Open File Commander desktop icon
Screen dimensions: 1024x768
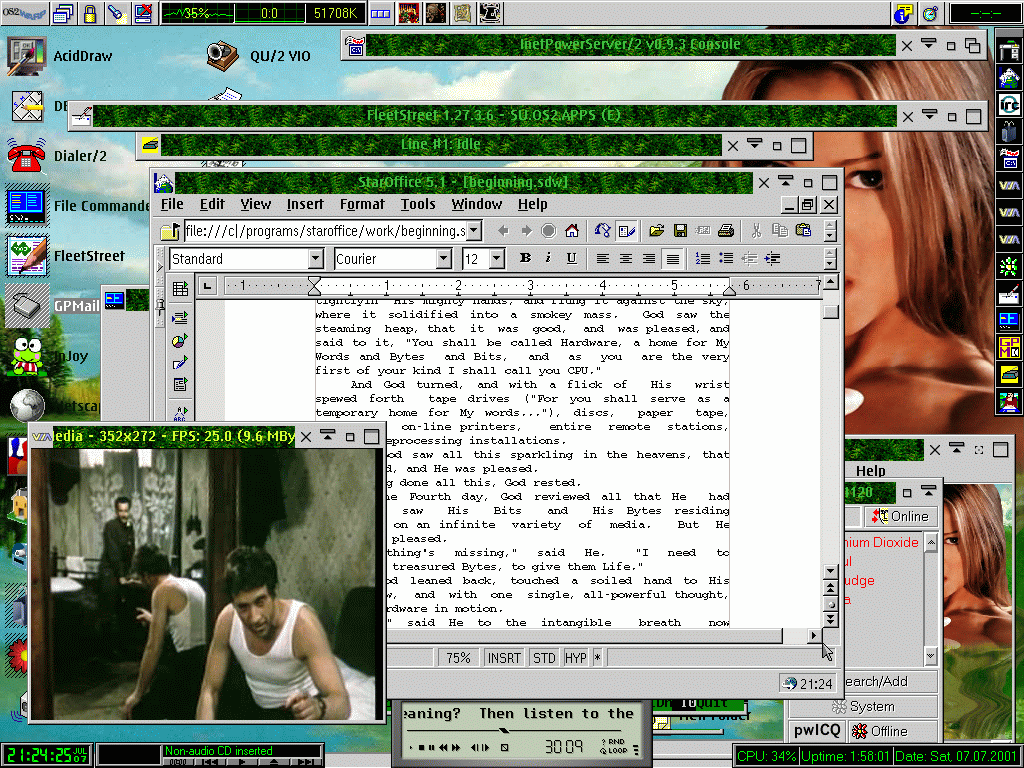[x=26, y=206]
